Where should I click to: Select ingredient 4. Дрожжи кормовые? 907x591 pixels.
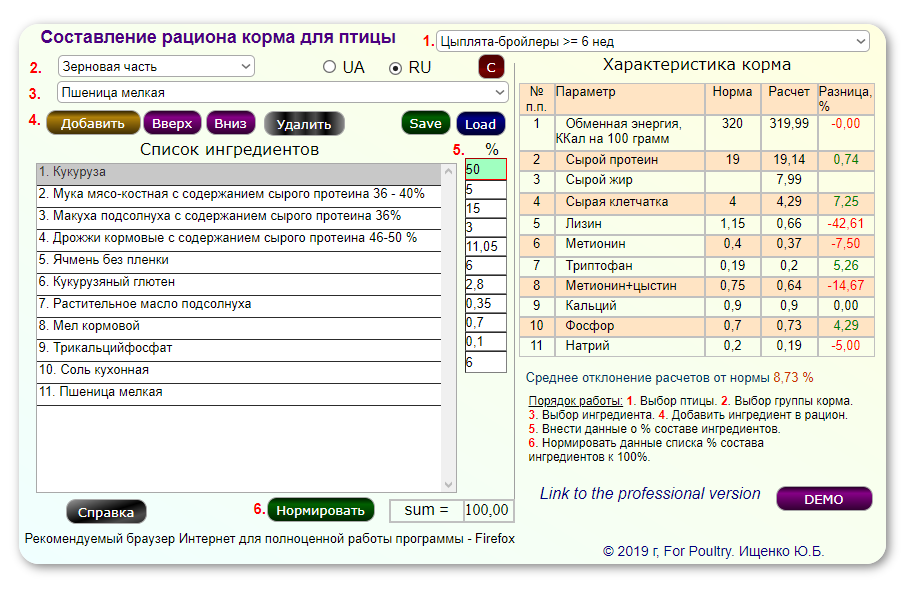tap(239, 239)
